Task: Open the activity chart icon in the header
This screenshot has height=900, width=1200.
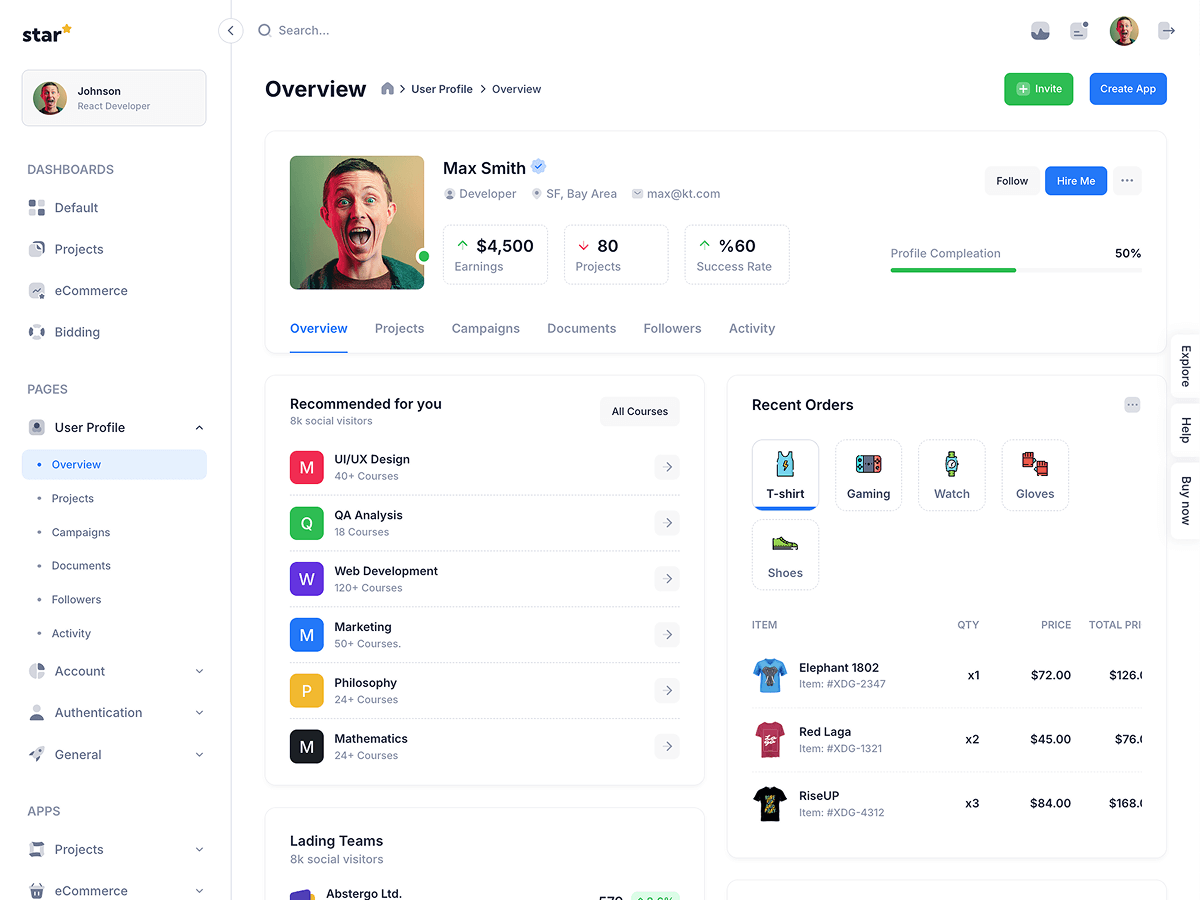Action: [x=1040, y=30]
